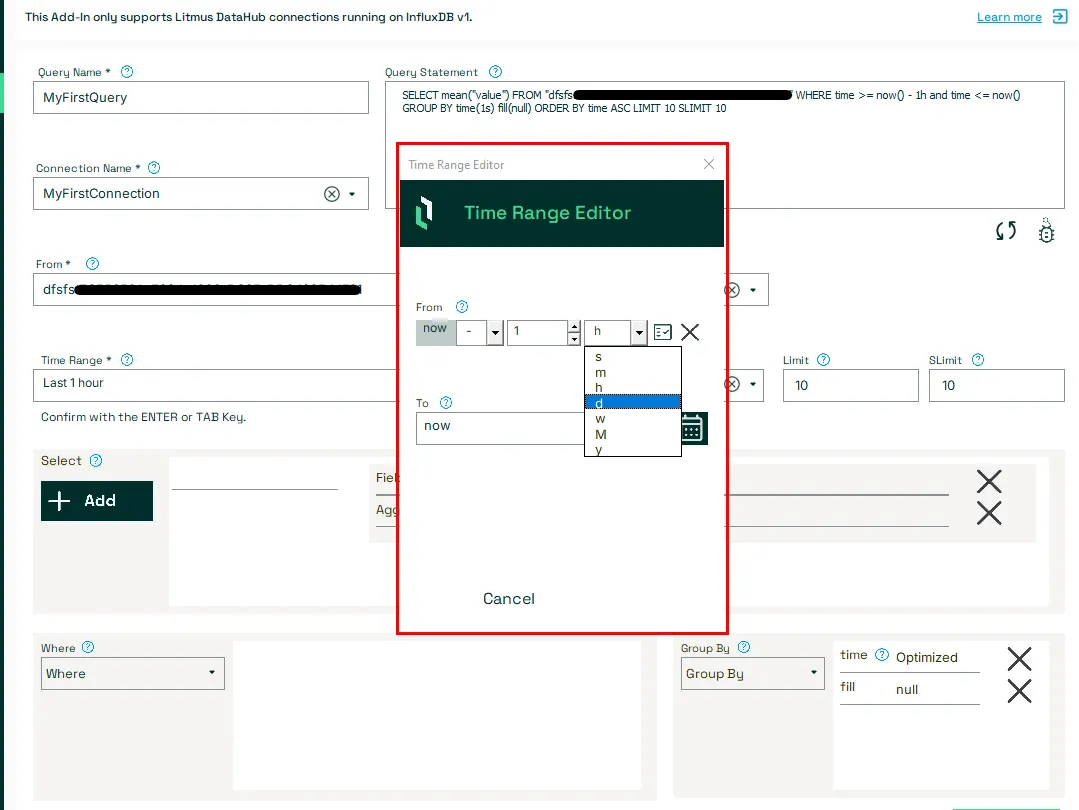
Task: Close the Time Range Editor dialog
Action: 709,164
